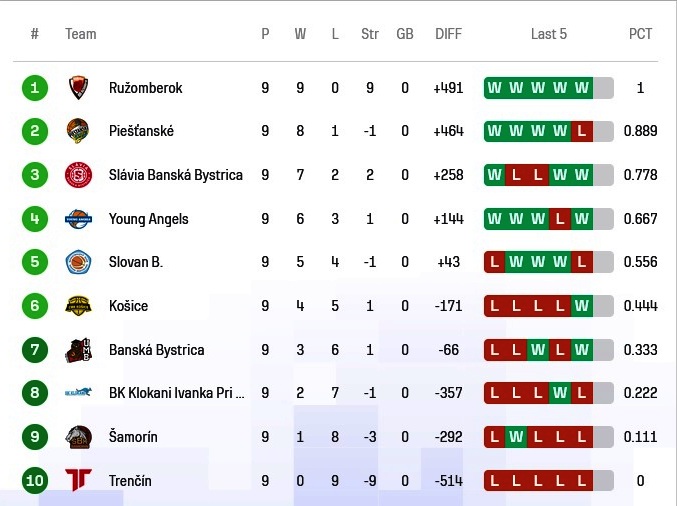
Task: Click the red Trenčín logo
Action: point(78,480)
